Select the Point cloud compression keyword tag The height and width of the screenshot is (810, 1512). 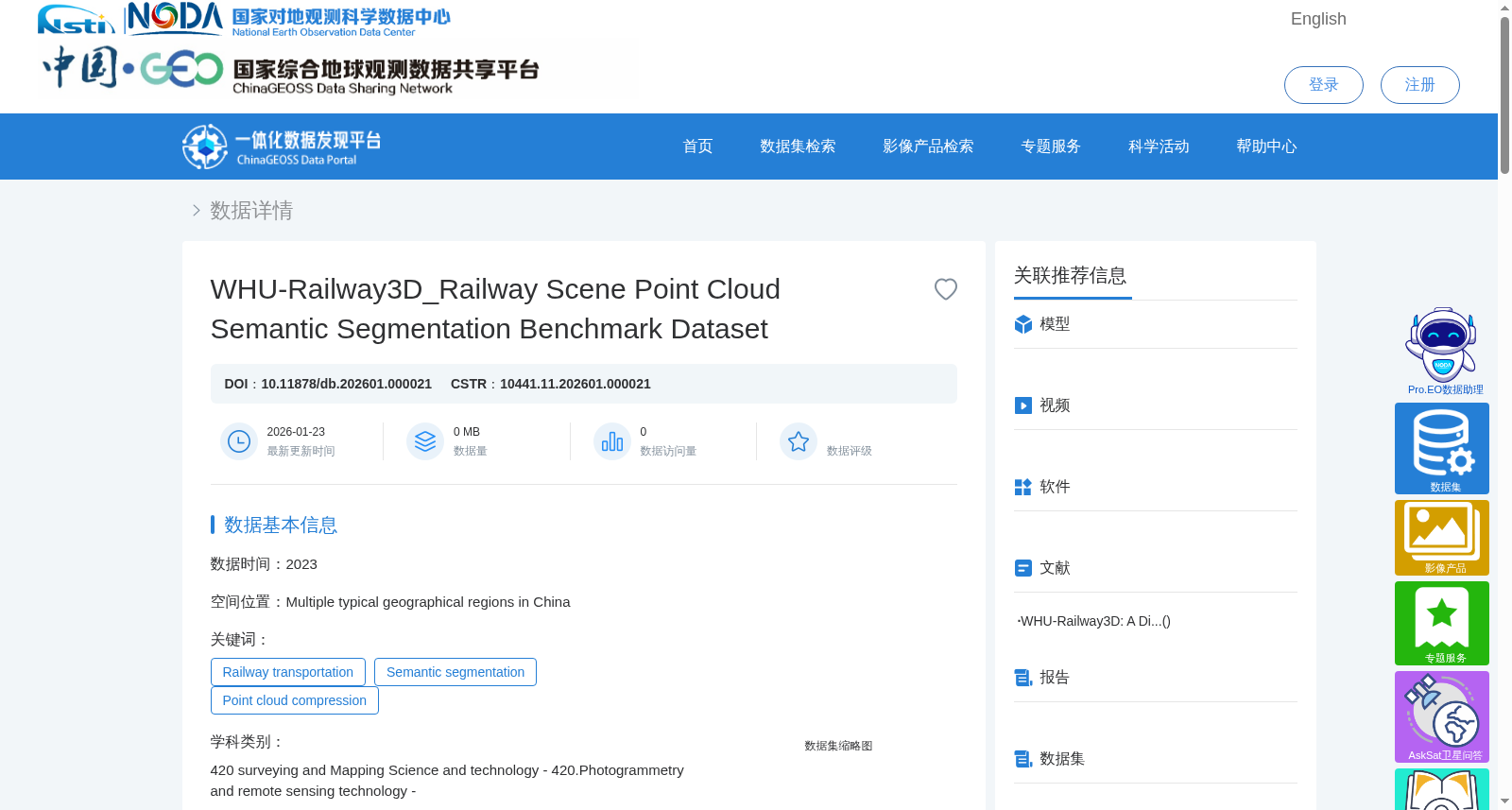[295, 700]
